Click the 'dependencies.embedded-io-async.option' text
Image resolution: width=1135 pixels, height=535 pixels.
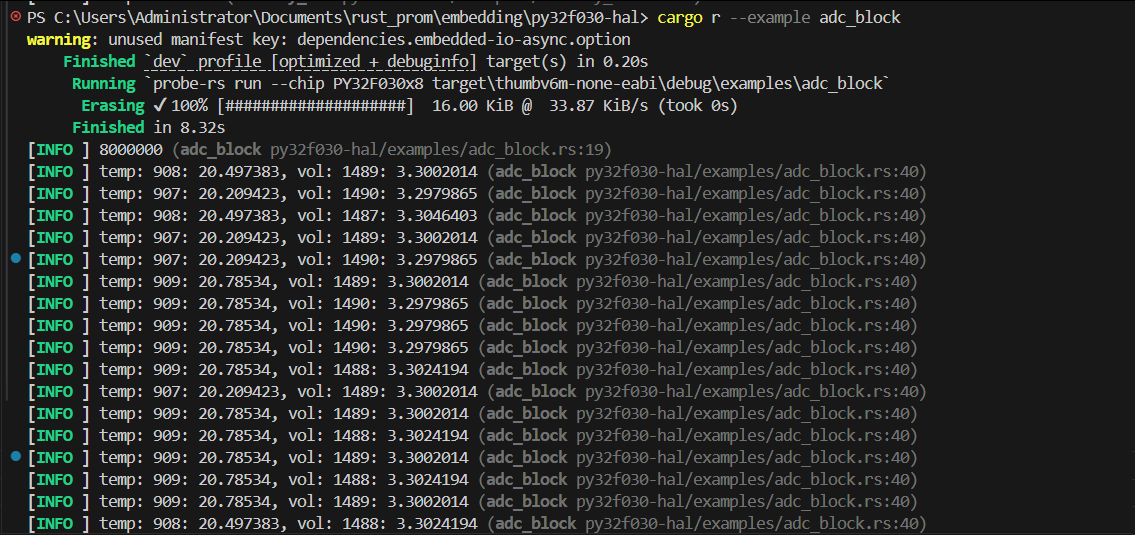pos(463,40)
